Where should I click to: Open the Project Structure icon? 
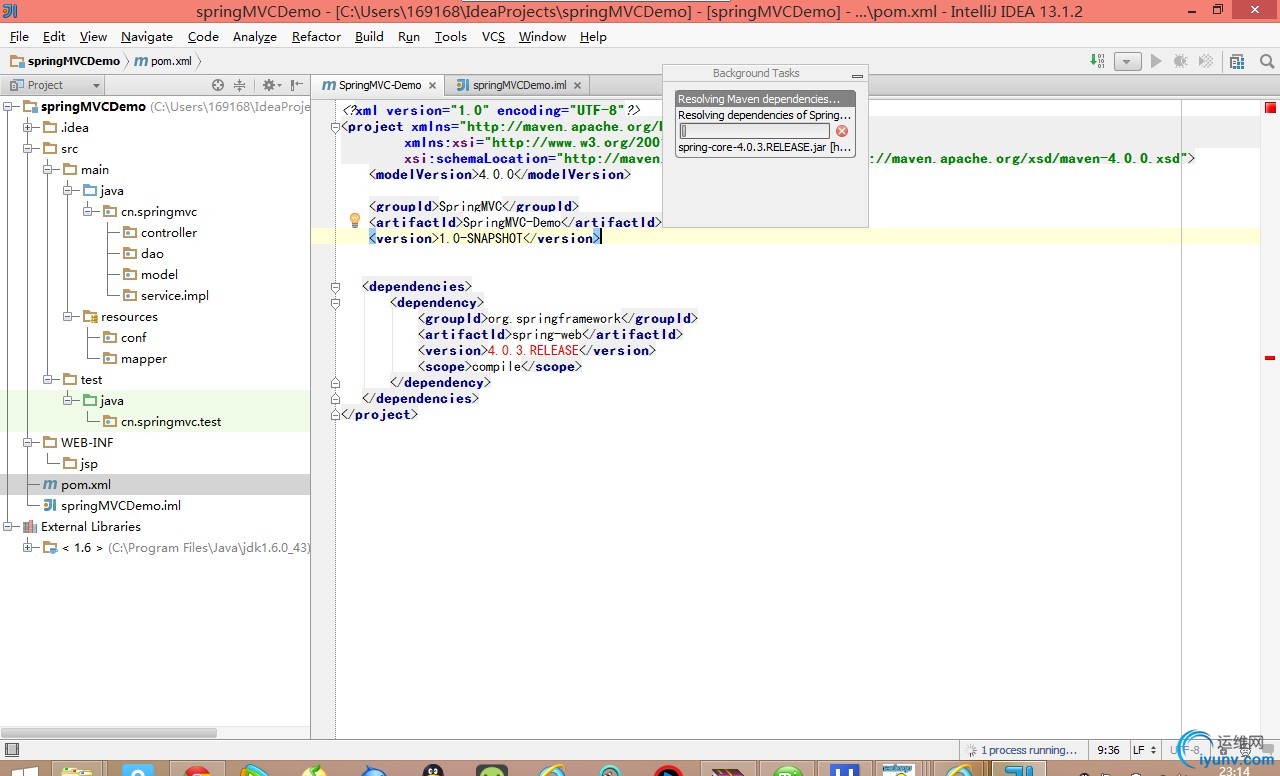coord(1237,61)
